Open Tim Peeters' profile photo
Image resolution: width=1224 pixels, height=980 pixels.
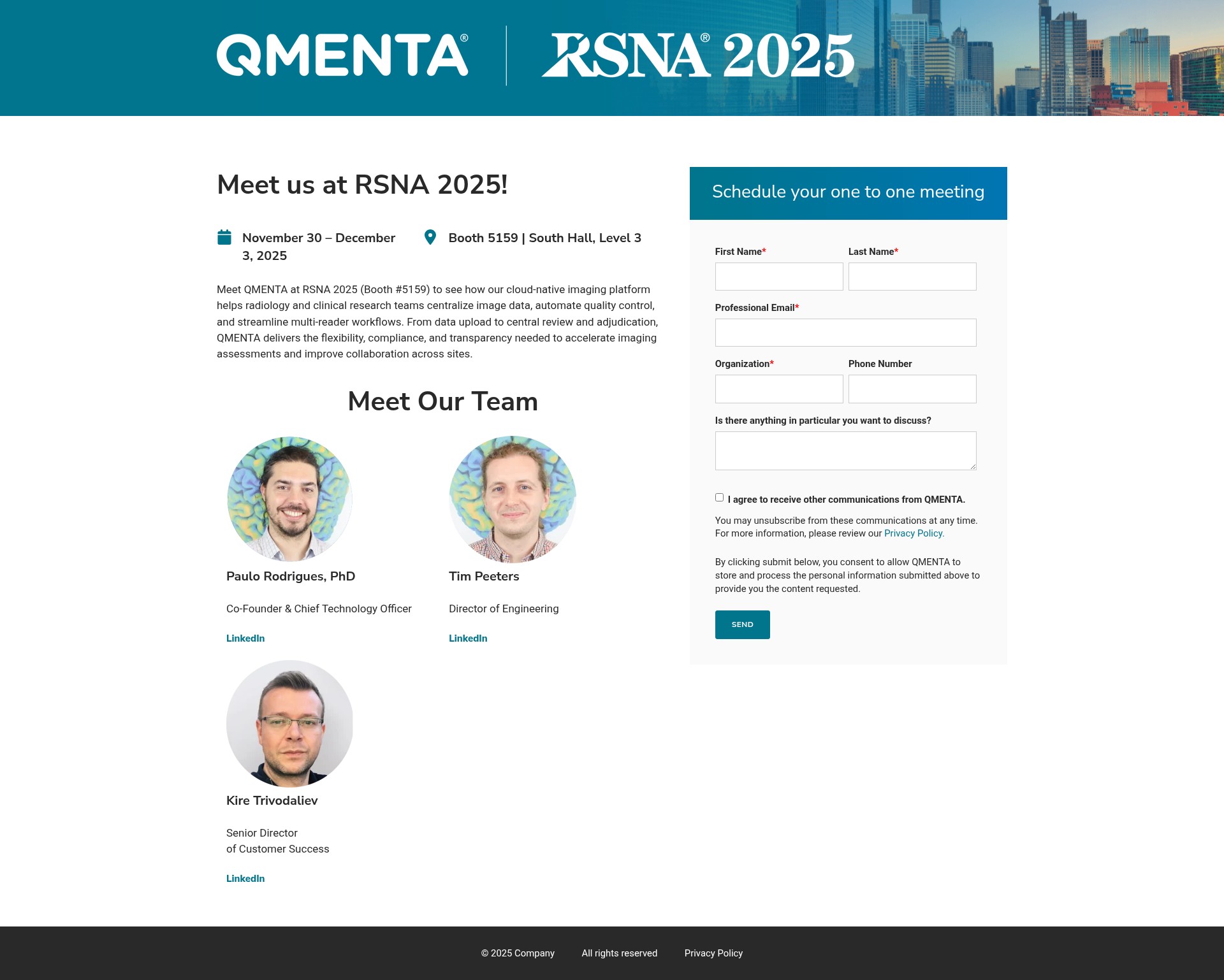513,499
